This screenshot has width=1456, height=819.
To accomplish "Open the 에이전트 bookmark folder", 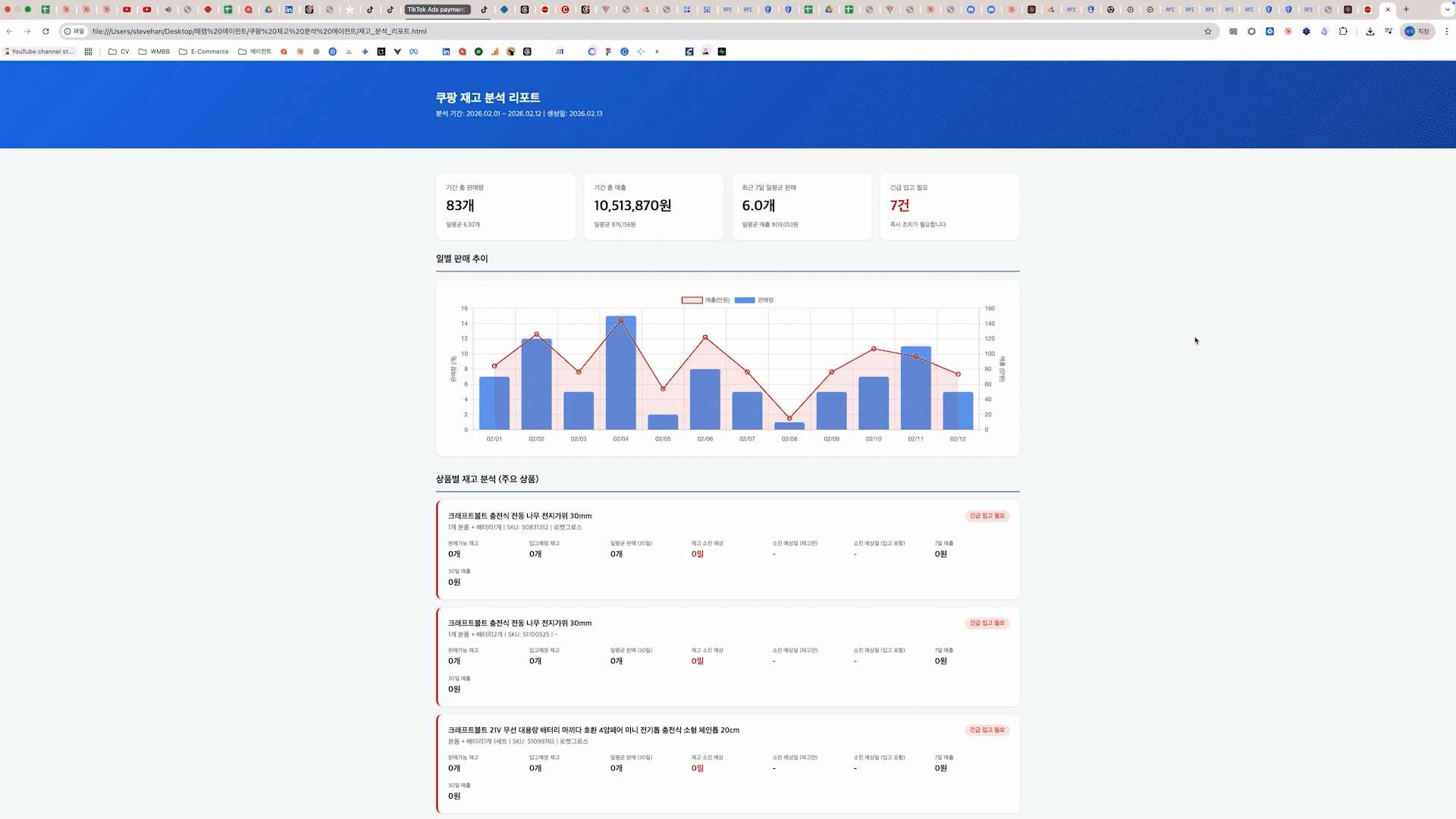I will [255, 52].
